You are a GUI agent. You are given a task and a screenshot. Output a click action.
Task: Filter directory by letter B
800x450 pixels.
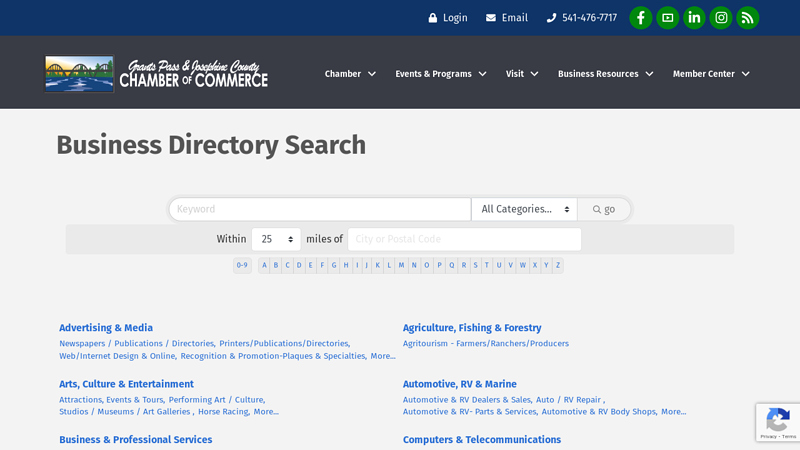tap(276, 265)
